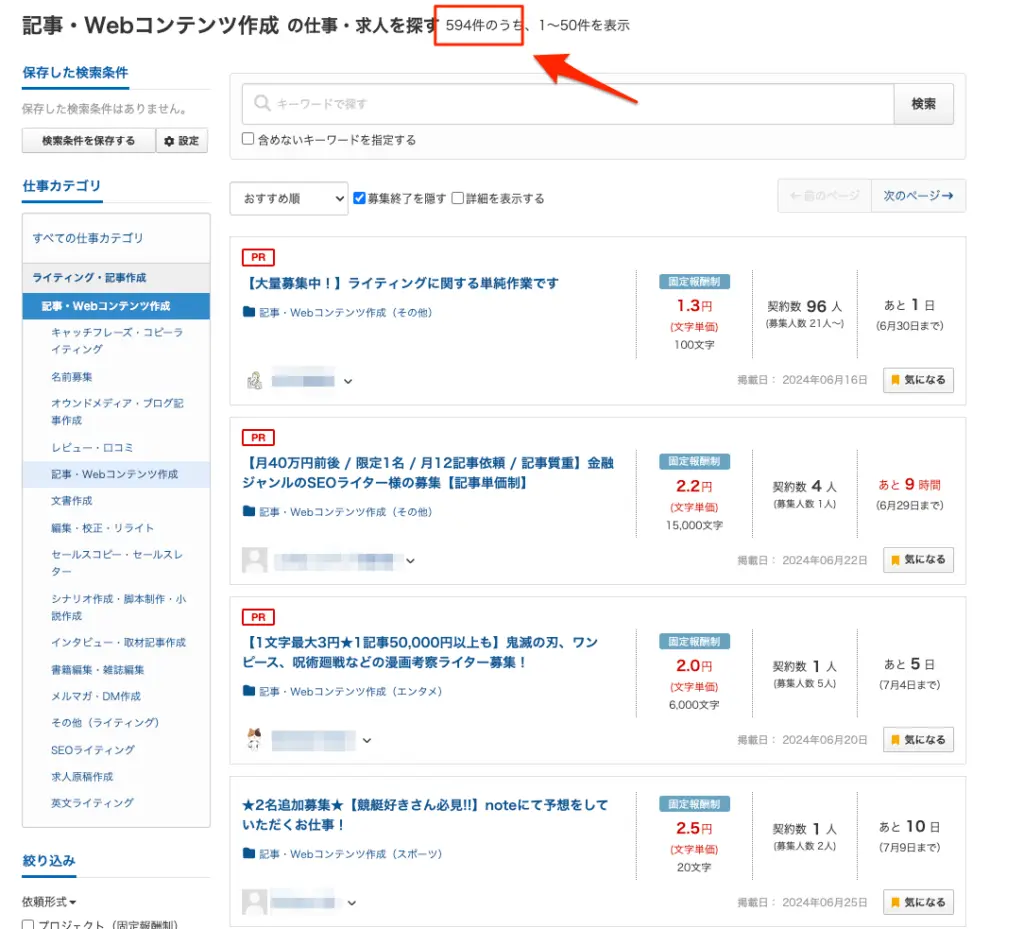Open the おすすめ順 sort dropdown
The height and width of the screenshot is (929, 1024).
coord(288,198)
